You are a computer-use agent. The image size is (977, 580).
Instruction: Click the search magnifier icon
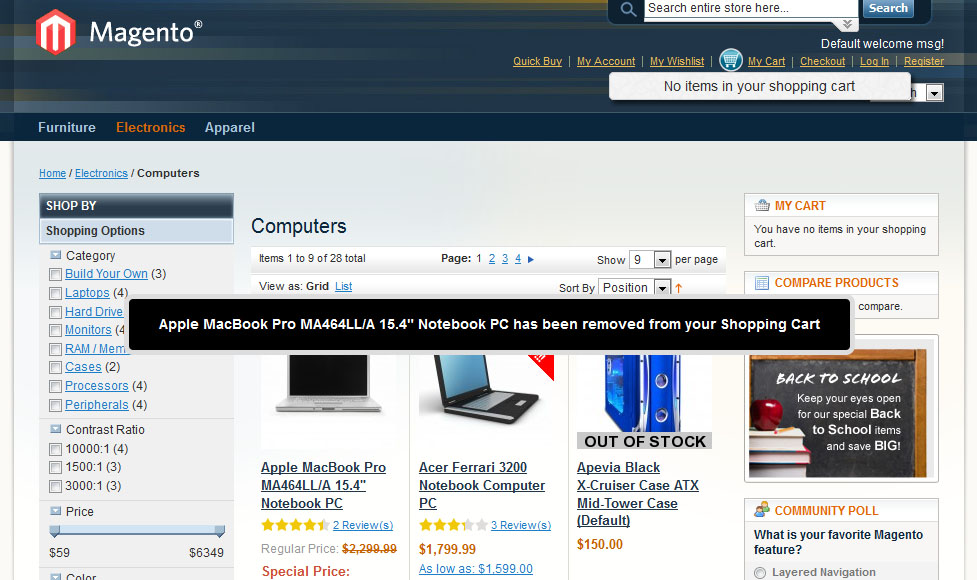tap(628, 9)
